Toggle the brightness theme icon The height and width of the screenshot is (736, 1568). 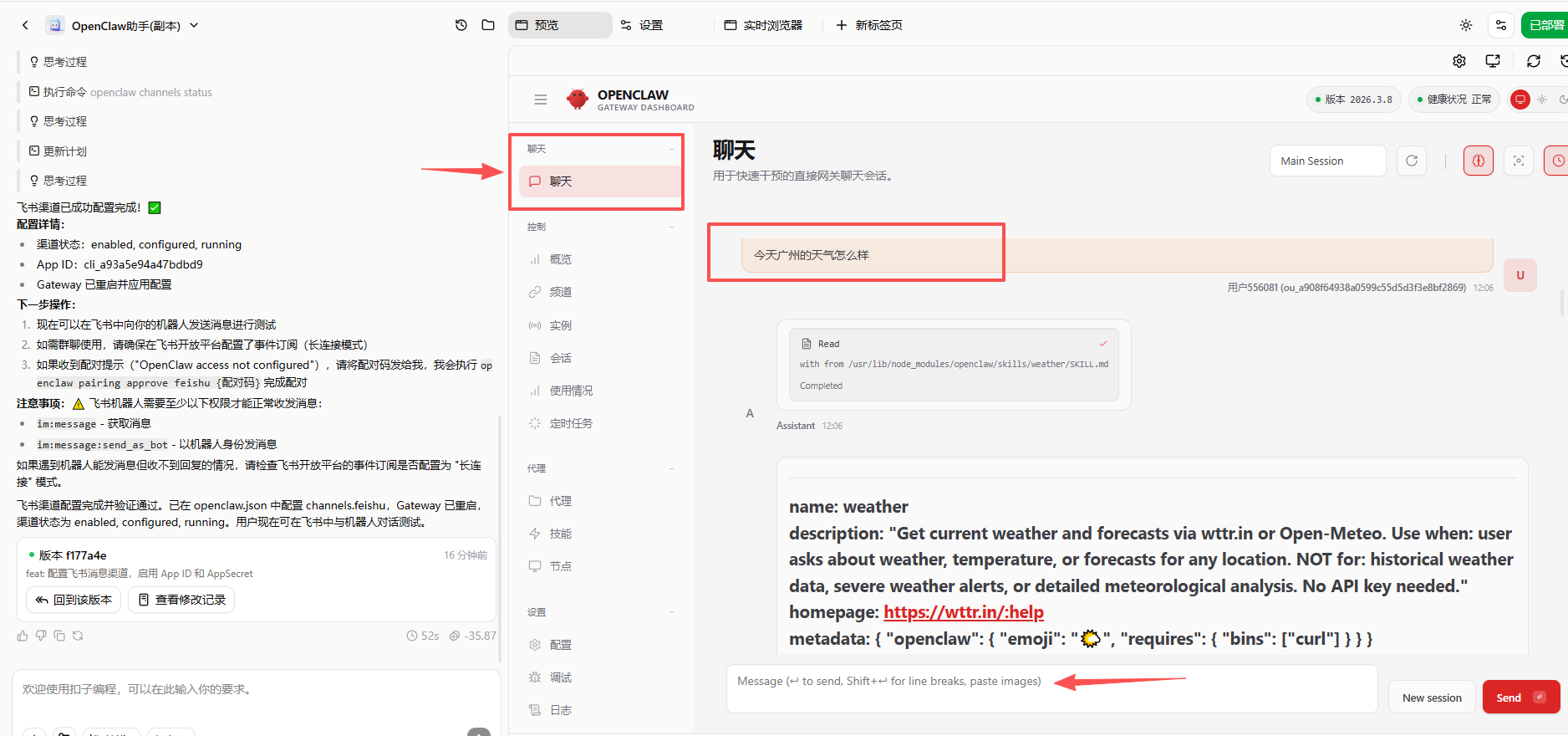tap(1466, 25)
